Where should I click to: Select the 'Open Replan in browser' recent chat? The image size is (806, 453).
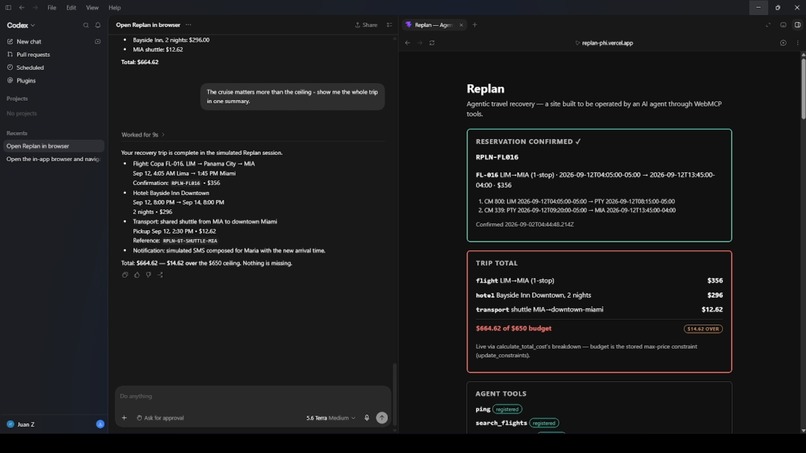[x=53, y=146]
